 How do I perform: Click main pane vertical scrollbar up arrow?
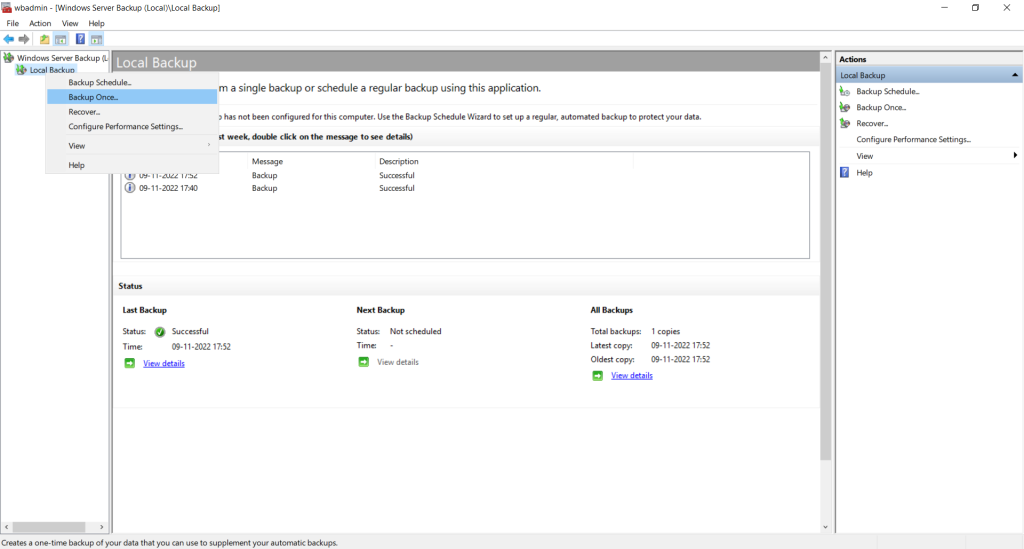point(825,58)
